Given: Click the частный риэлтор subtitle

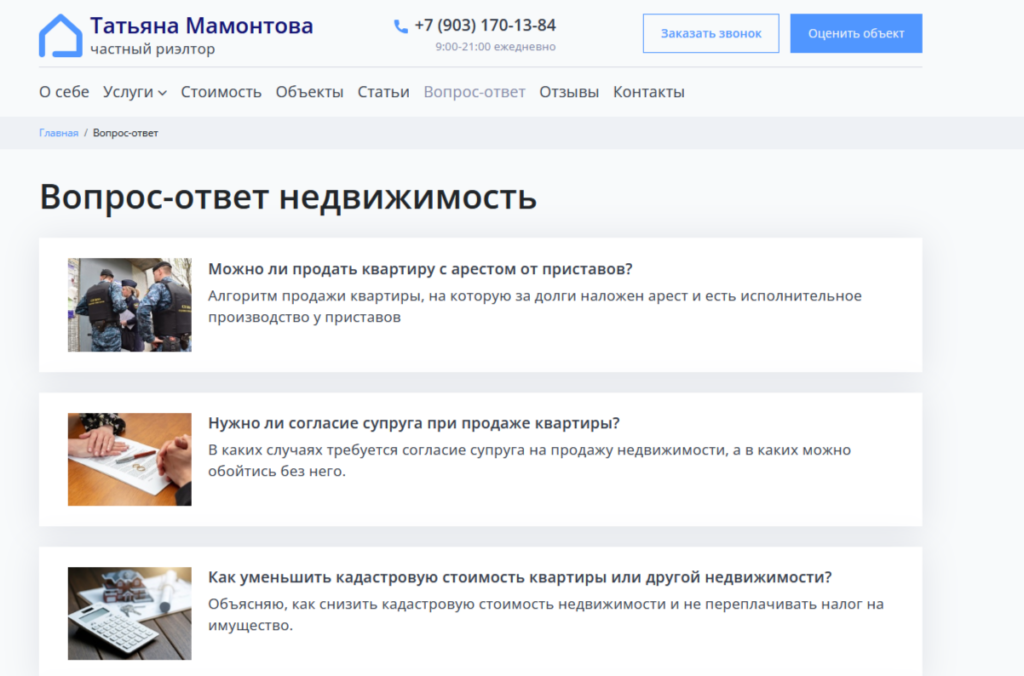Looking at the screenshot, I should point(153,49).
